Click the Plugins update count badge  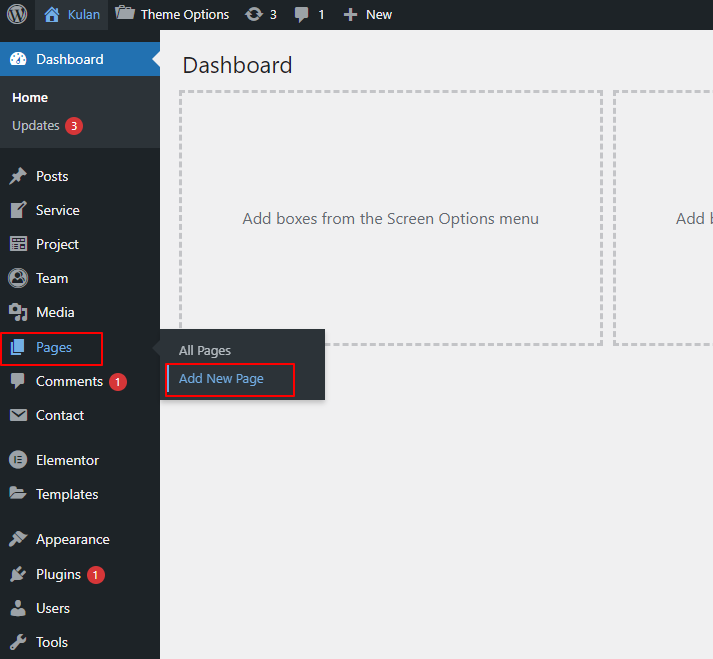coord(95,575)
